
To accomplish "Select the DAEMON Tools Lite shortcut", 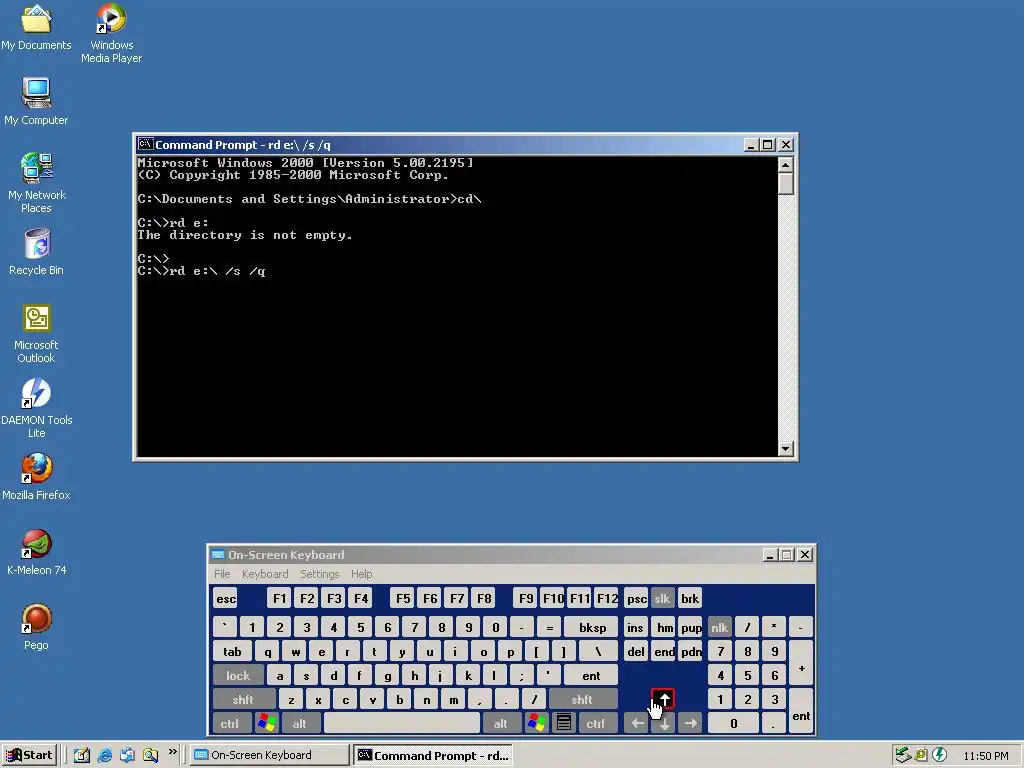I will point(36,408).
